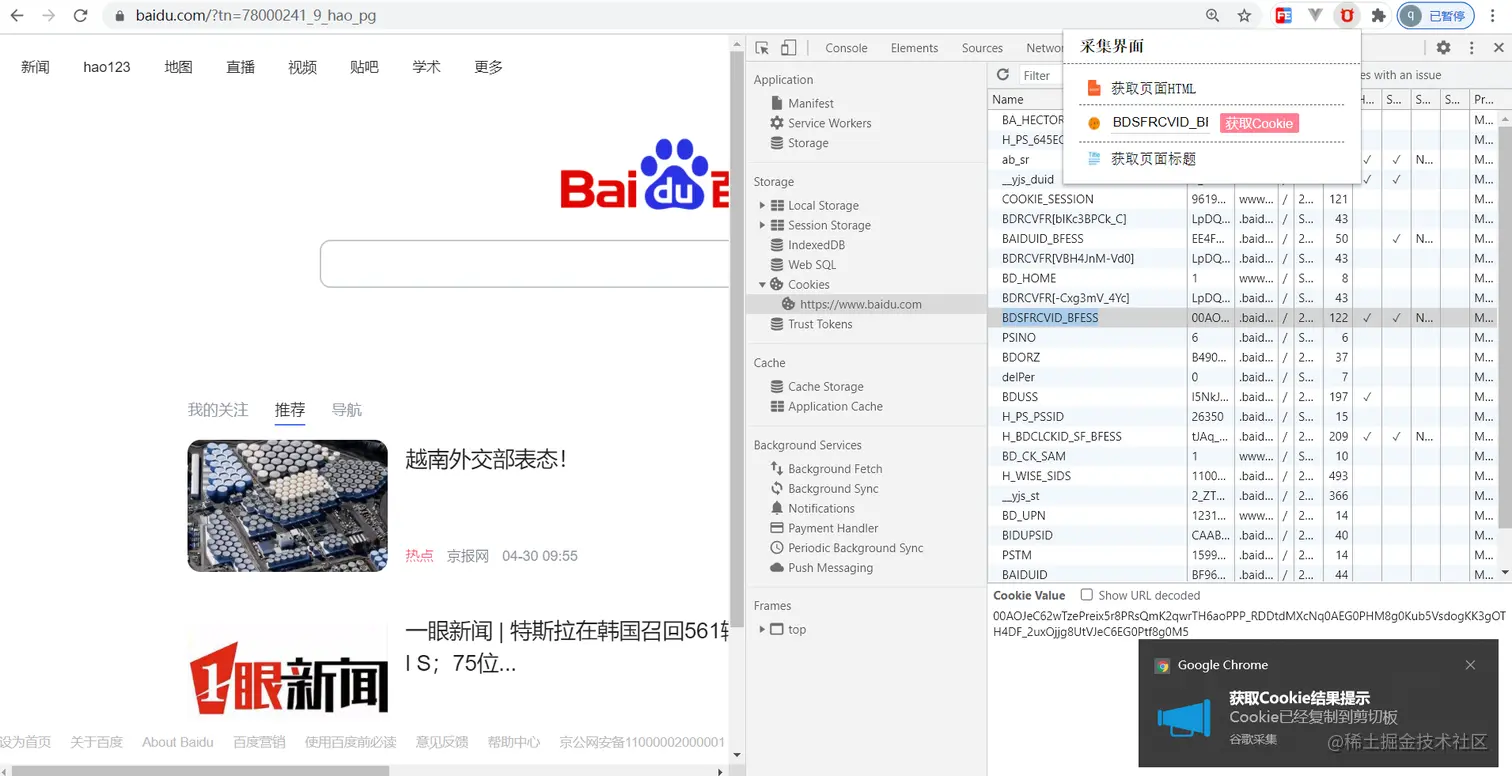Open the Chrome three-dot menu
Screen dimensions: 1512x776
pyautogui.click(x=1495, y=16)
